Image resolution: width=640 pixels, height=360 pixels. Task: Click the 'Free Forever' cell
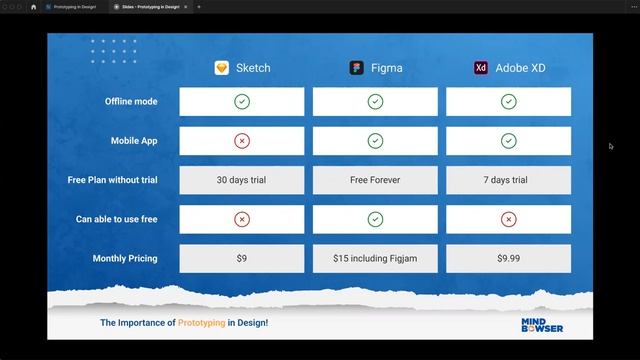(375, 180)
